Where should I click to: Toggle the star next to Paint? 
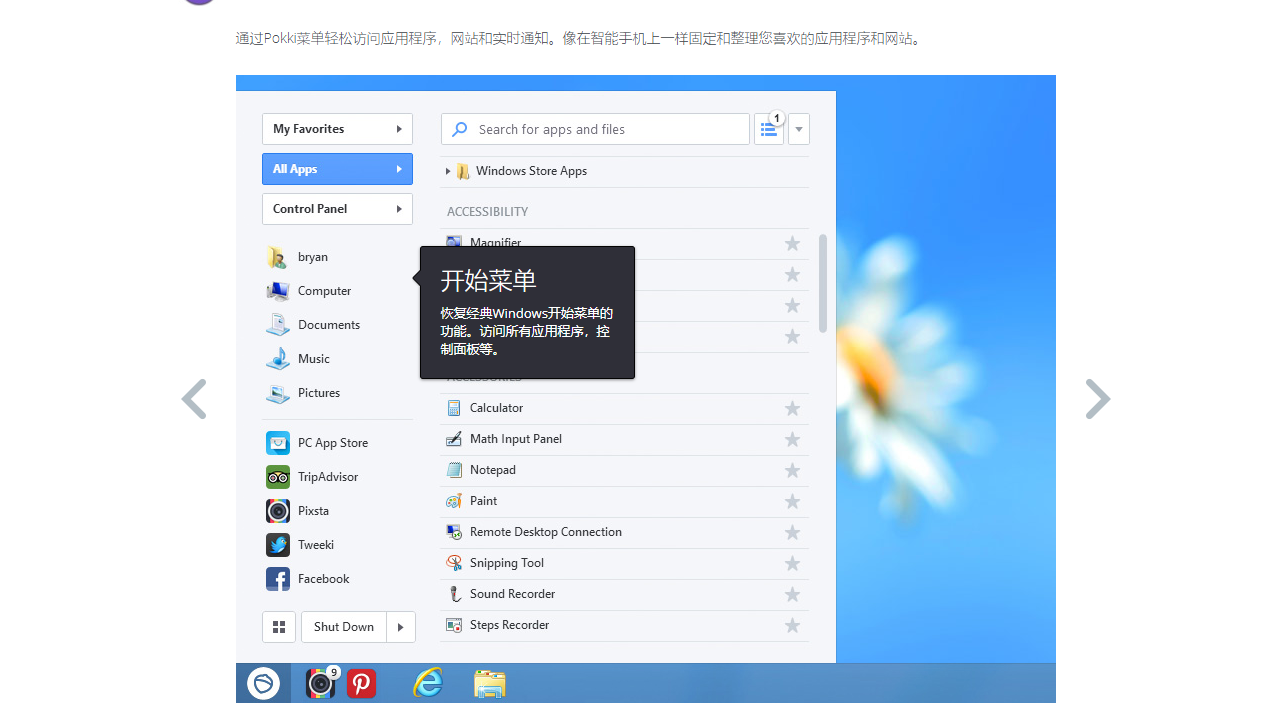click(792, 501)
